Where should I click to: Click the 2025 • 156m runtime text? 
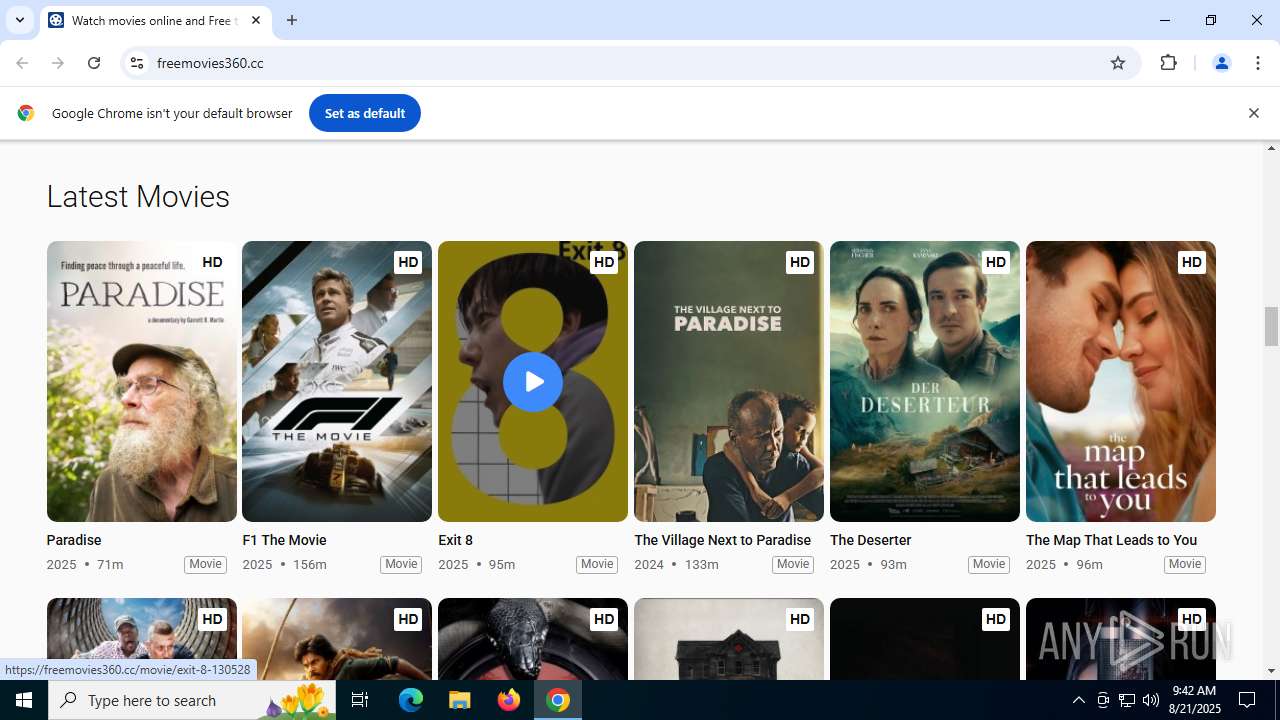285,564
